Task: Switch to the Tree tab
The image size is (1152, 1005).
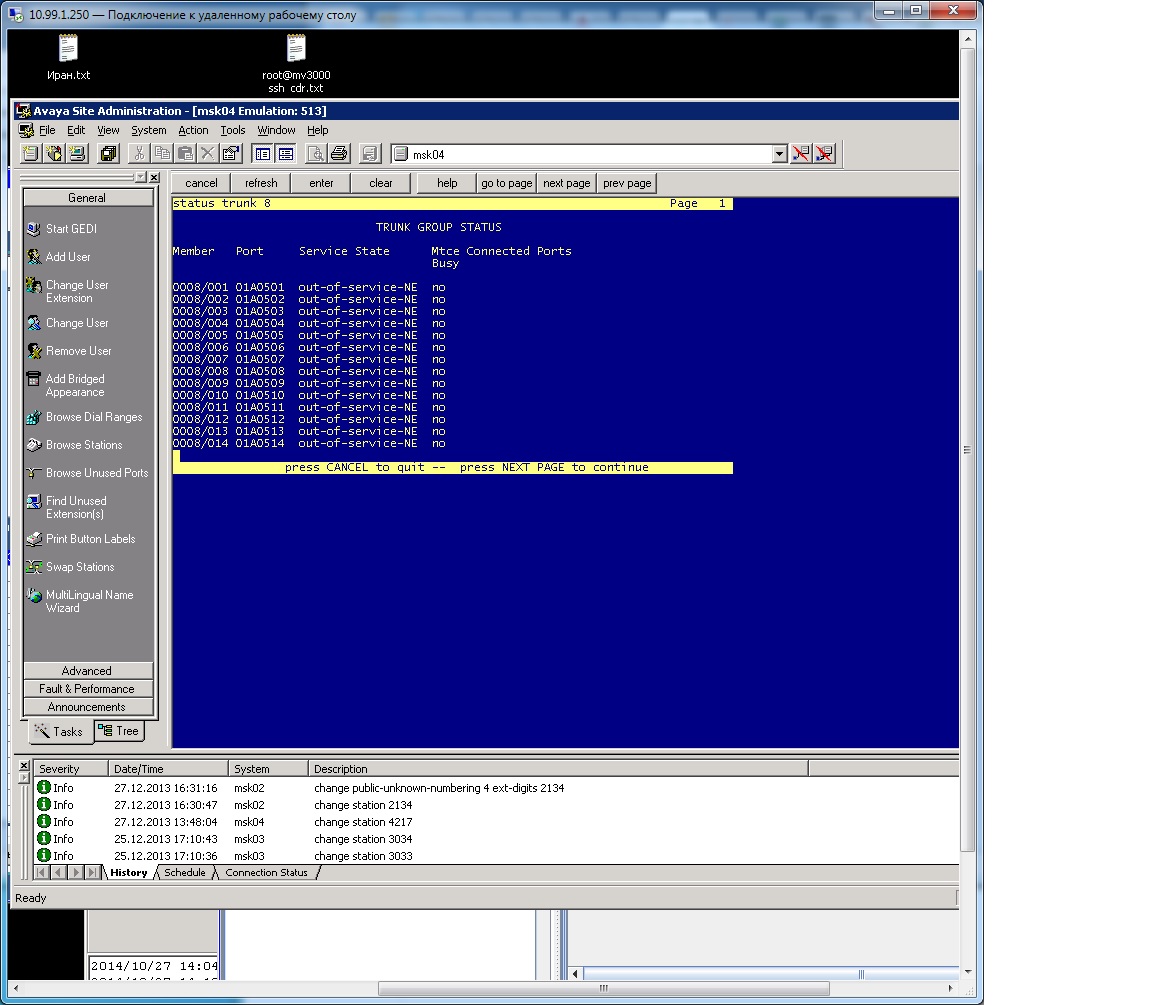Action: point(119,731)
